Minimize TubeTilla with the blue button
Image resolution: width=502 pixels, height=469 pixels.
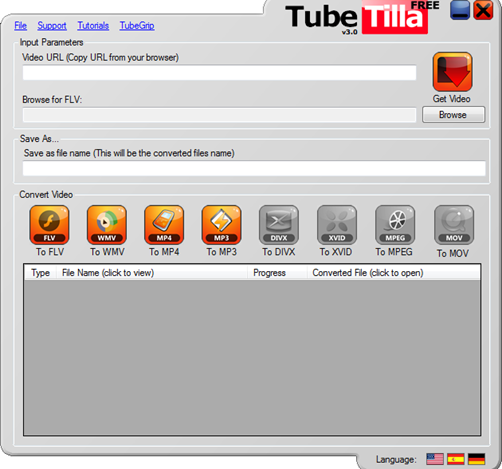click(x=460, y=10)
